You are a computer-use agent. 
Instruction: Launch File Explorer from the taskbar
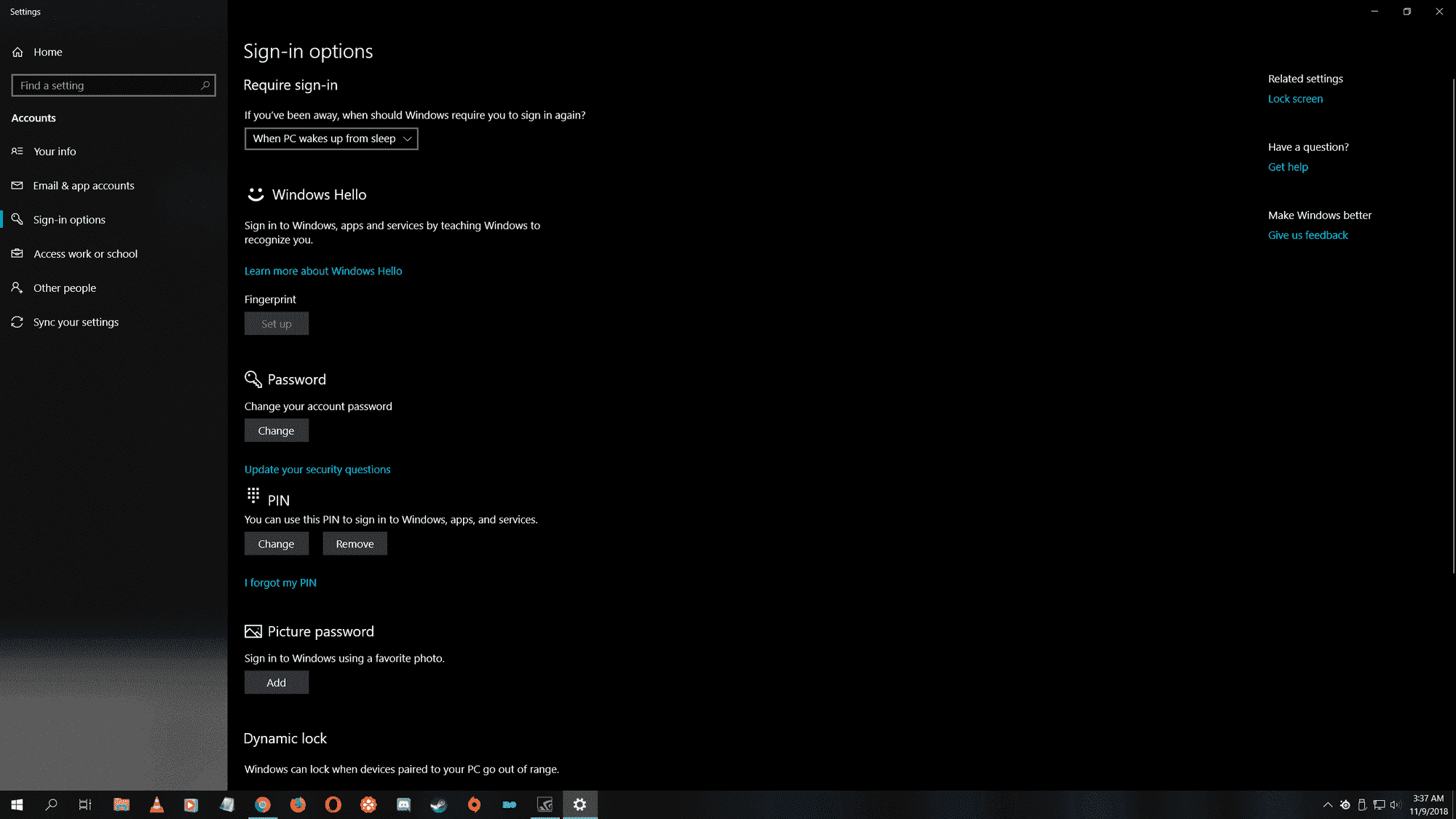click(121, 804)
